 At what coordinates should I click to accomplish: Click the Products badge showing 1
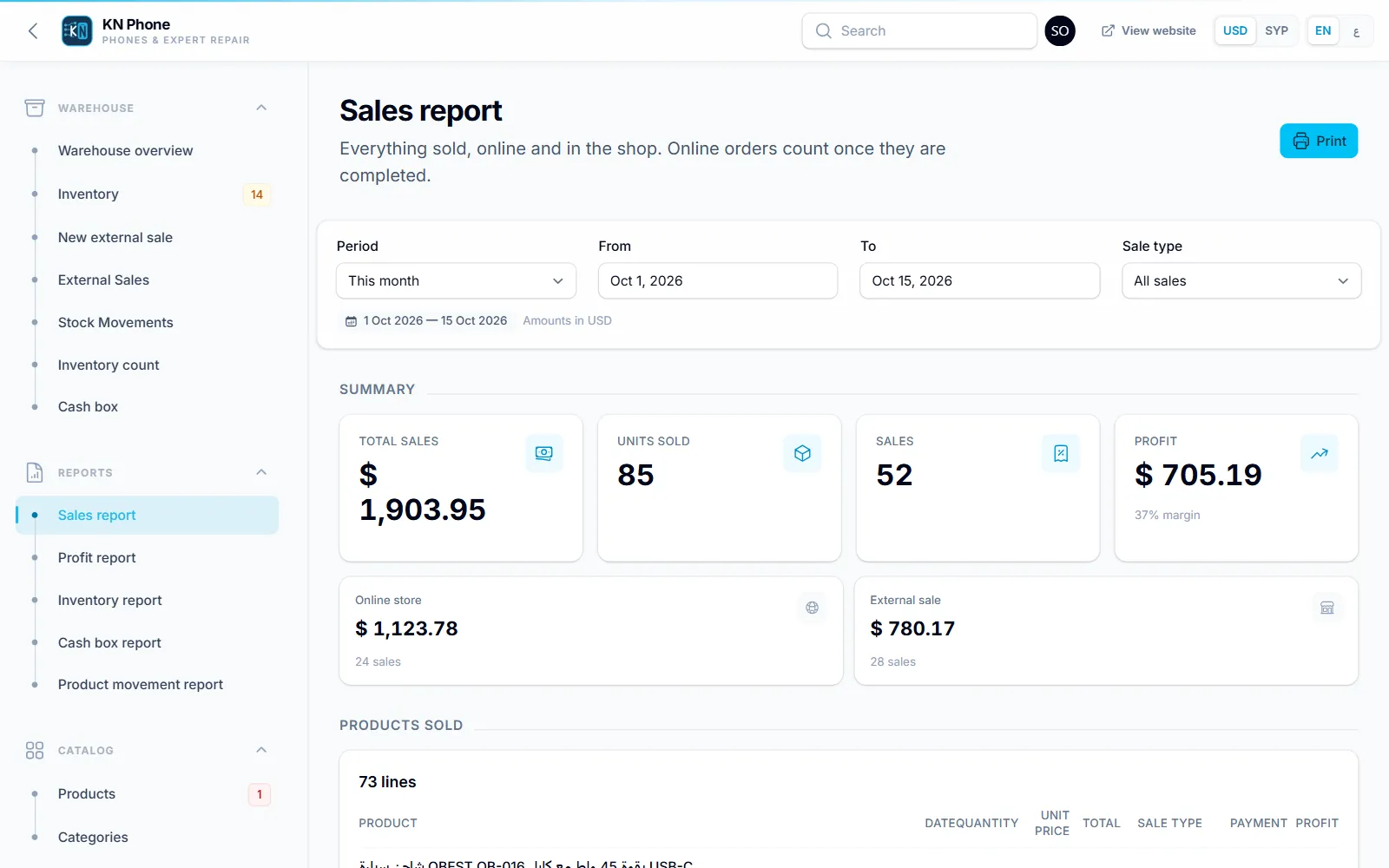pos(260,794)
